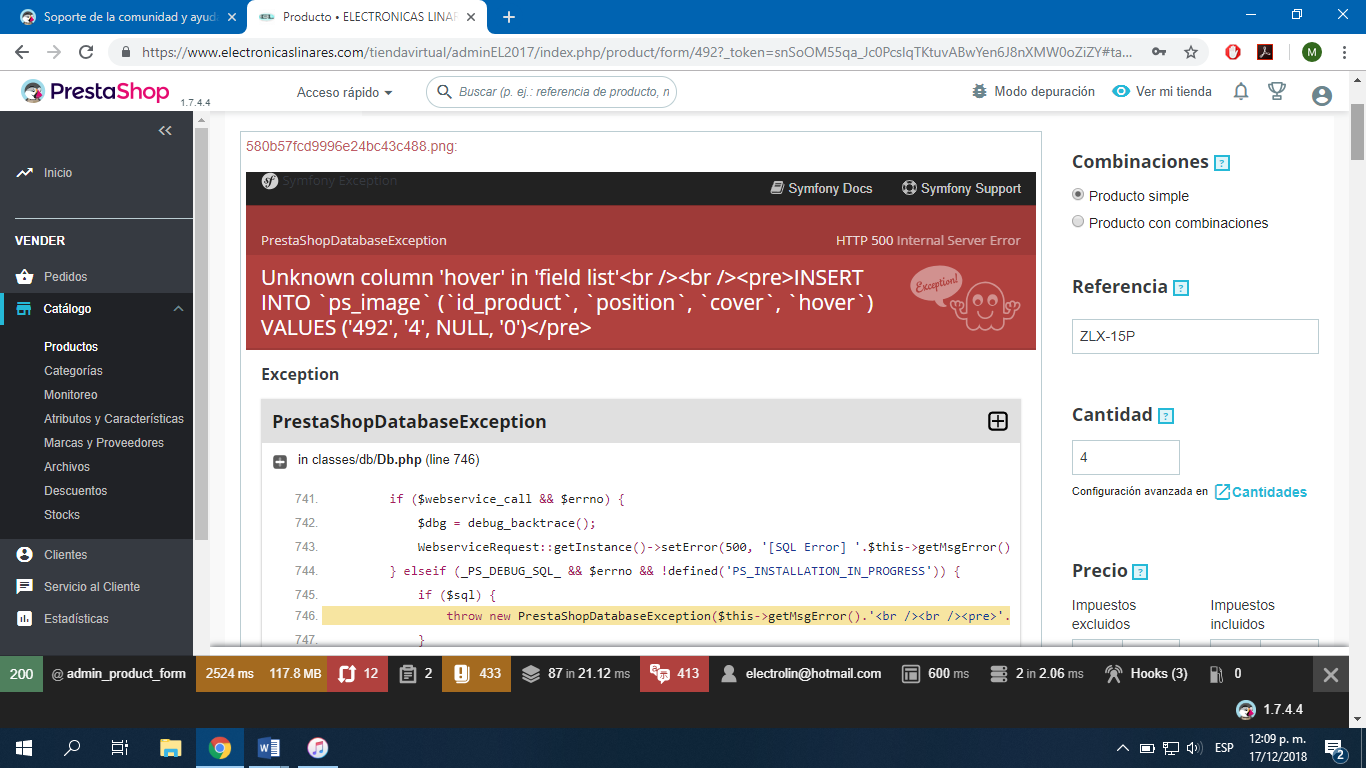Image resolution: width=1366 pixels, height=768 pixels.
Task: Open the Cantidades configuration link
Action: point(1260,492)
